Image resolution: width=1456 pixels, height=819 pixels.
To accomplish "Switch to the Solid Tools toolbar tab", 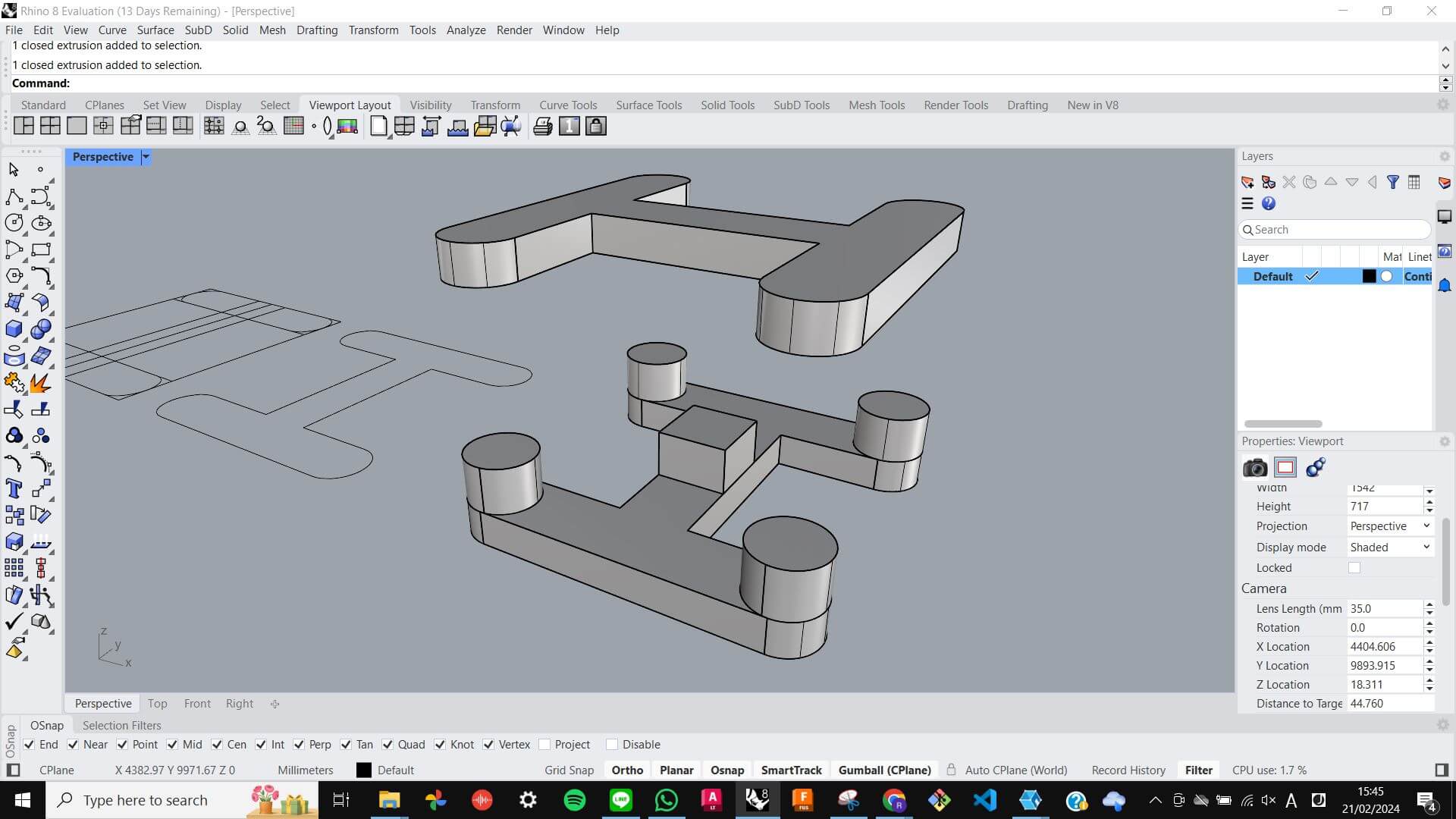I will pos(727,105).
